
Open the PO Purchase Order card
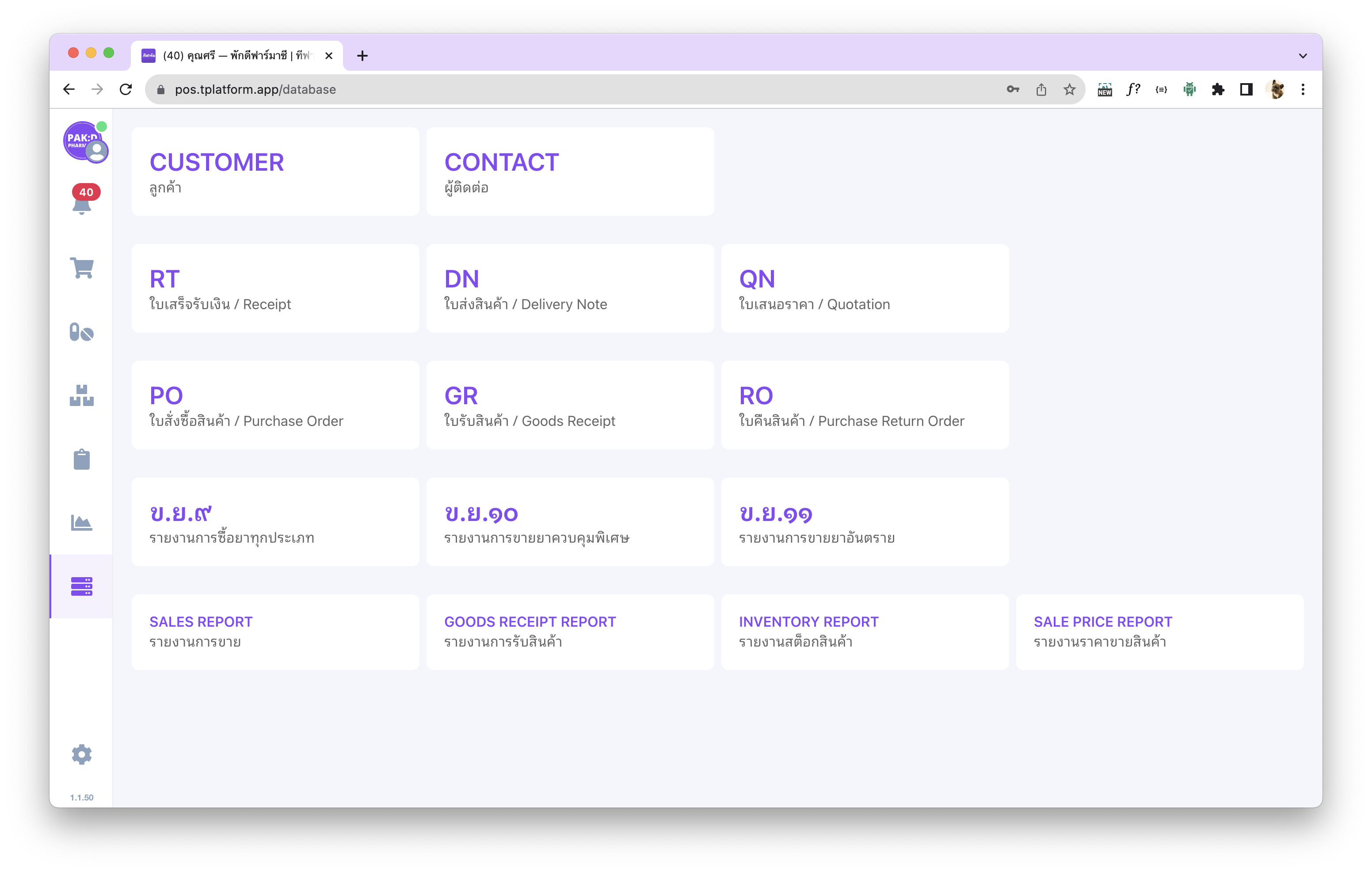[x=275, y=406]
